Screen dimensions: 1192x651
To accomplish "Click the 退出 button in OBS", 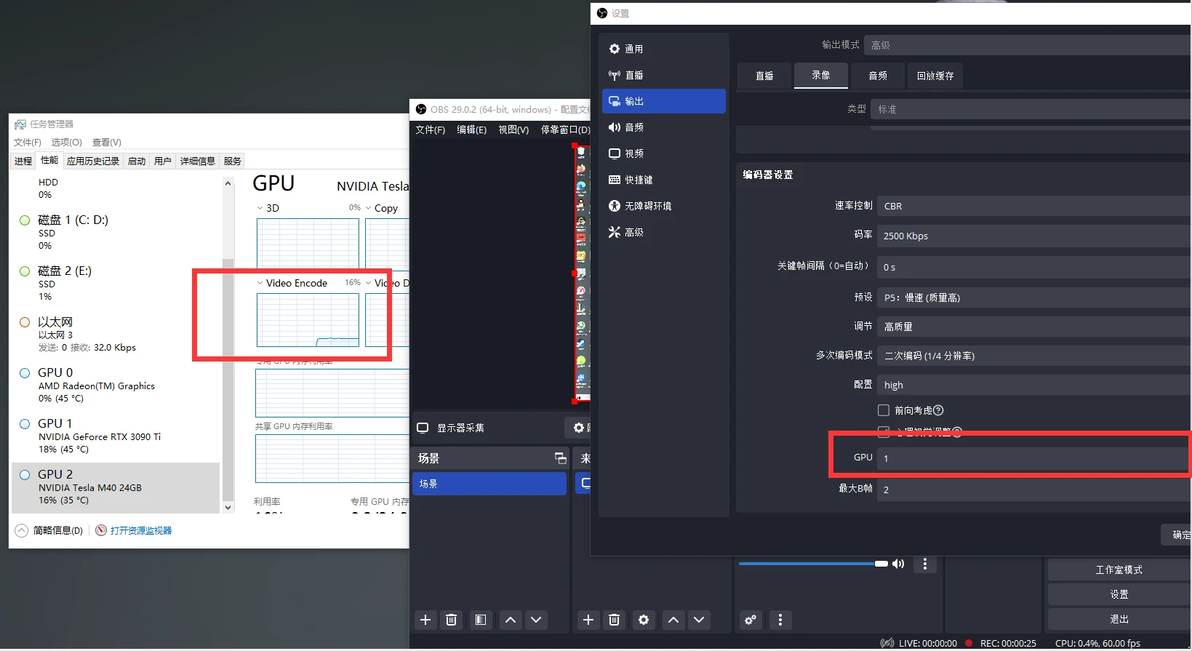I will point(1119,619).
